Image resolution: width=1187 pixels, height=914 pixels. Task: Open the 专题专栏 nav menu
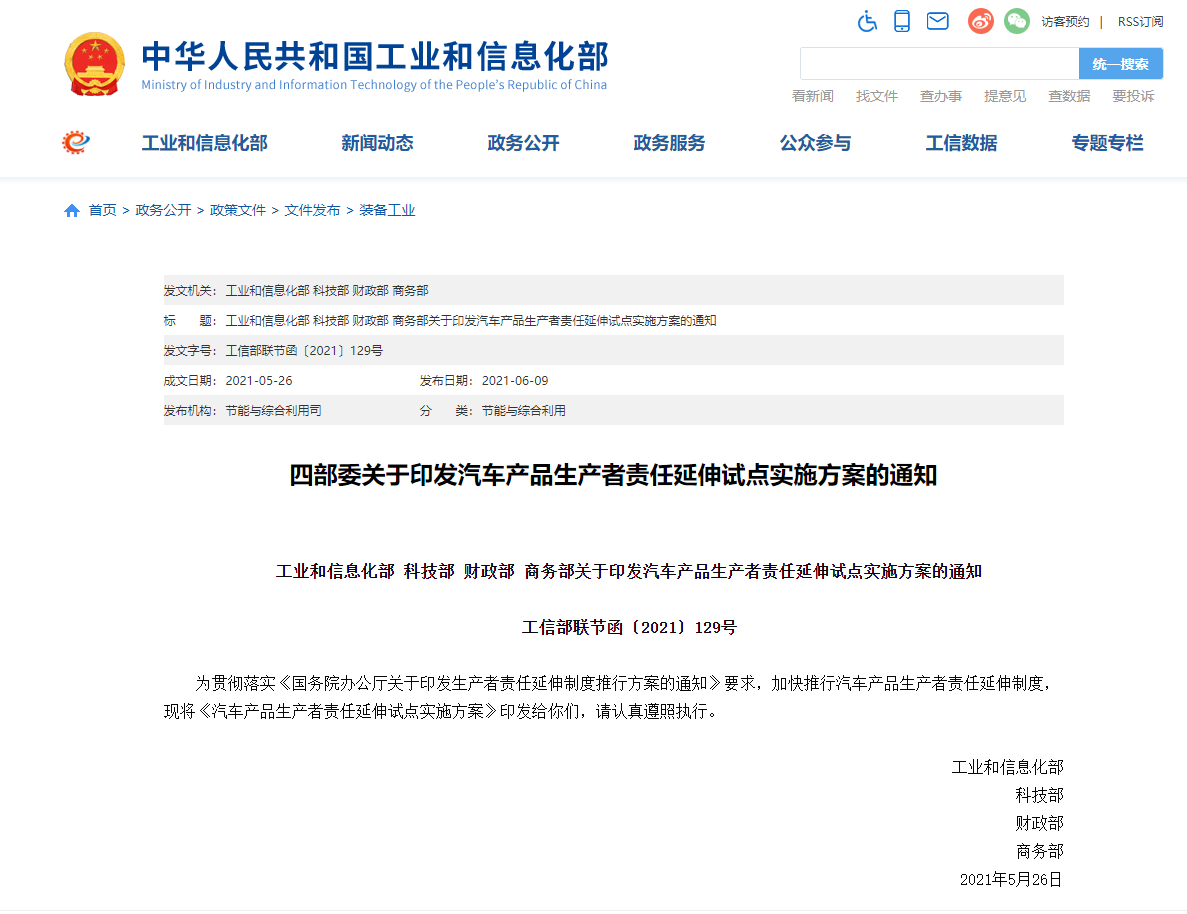[1108, 143]
